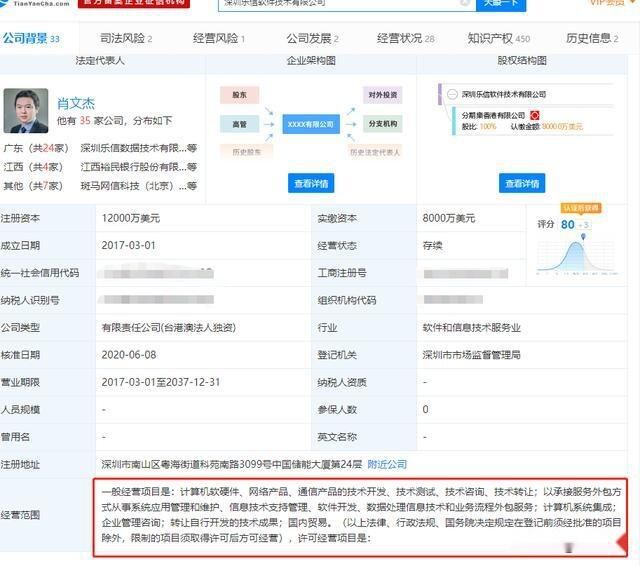
Task: Click the blue search button
Action: (x=501, y=4)
